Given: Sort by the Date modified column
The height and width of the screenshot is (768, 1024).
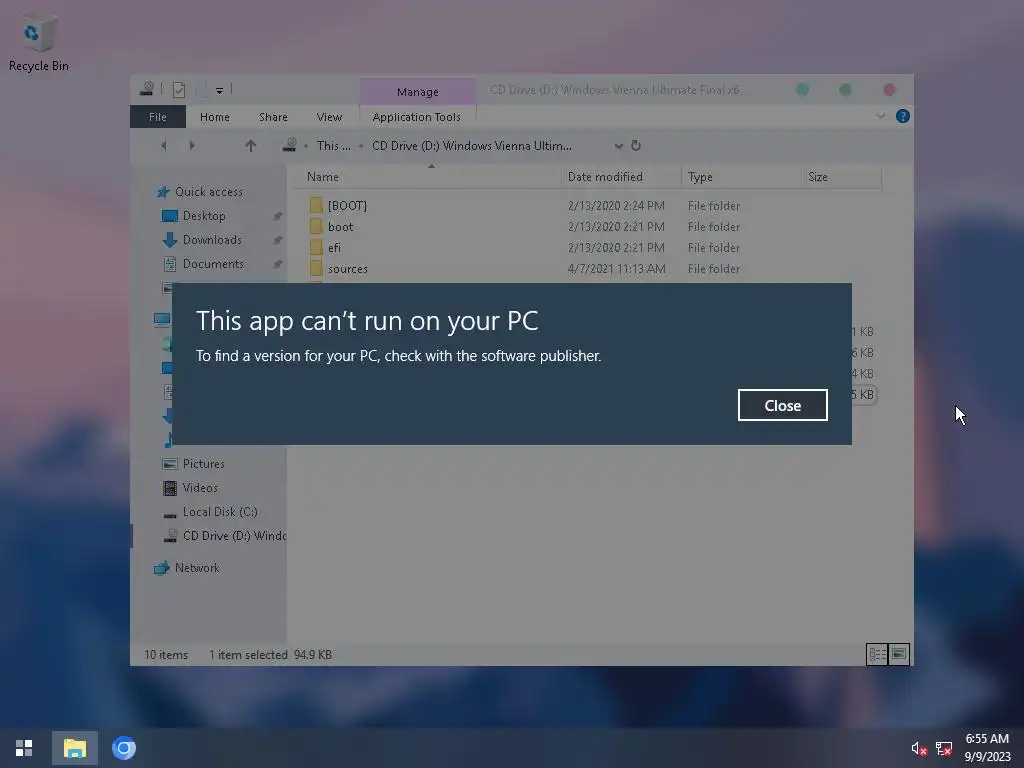Looking at the screenshot, I should (x=620, y=177).
